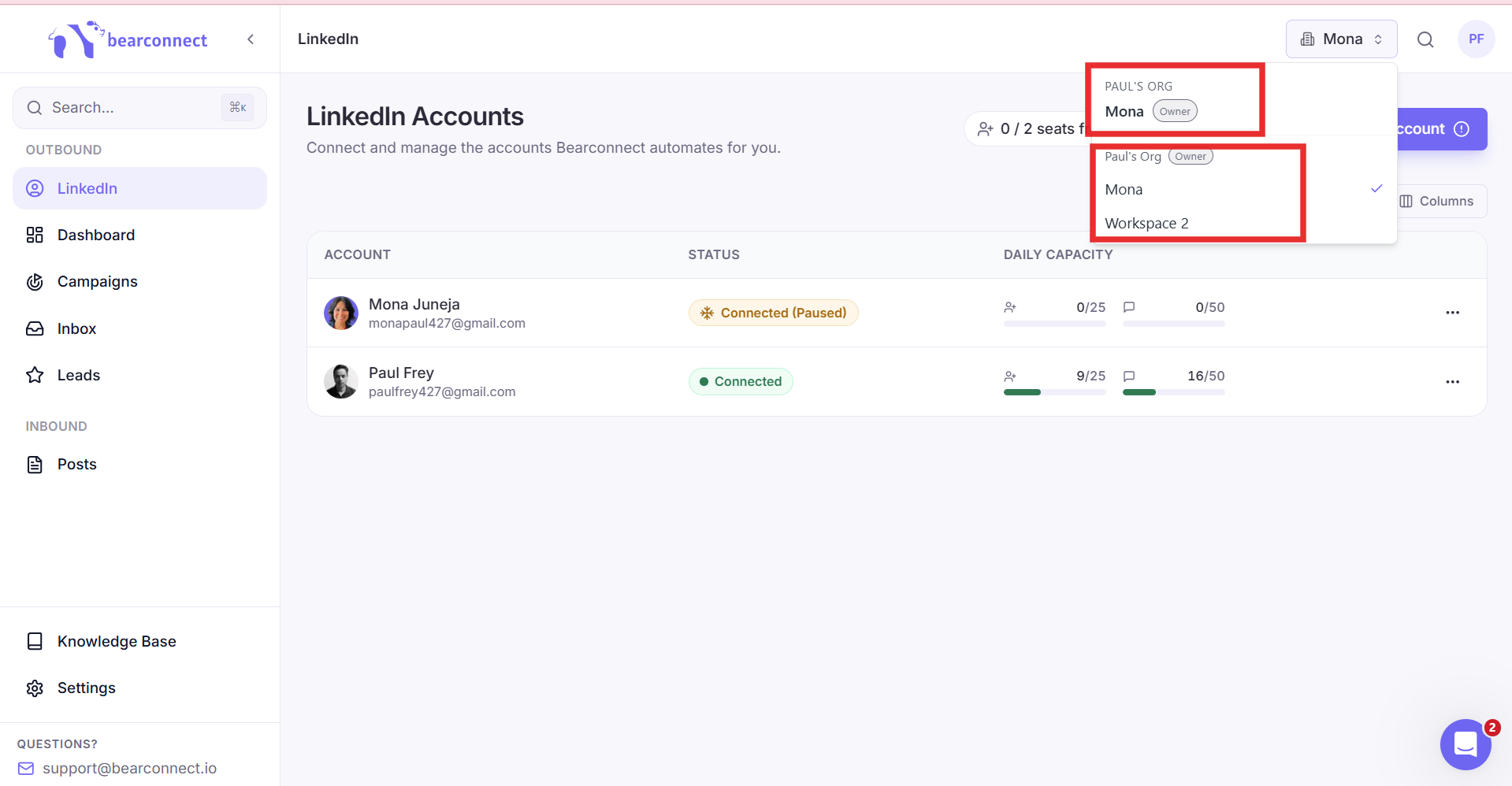Click the search magnifier icon in header
This screenshot has width=1512, height=786.
1425,39
